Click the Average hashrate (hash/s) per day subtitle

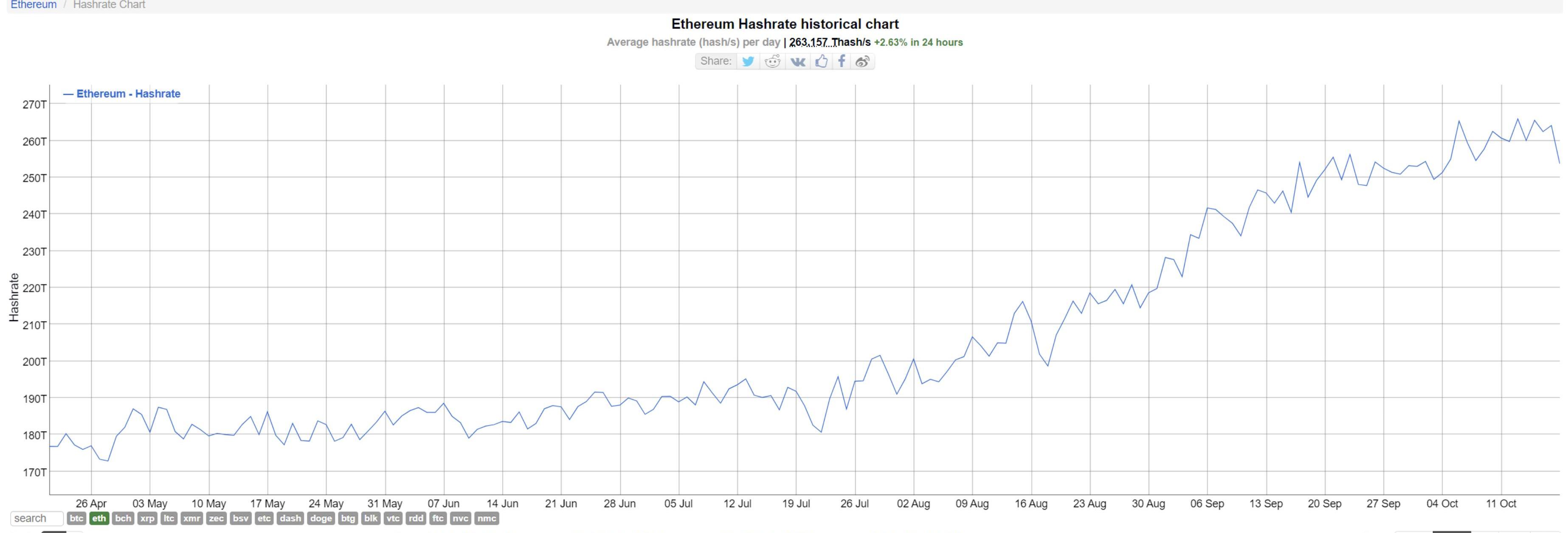(x=693, y=42)
